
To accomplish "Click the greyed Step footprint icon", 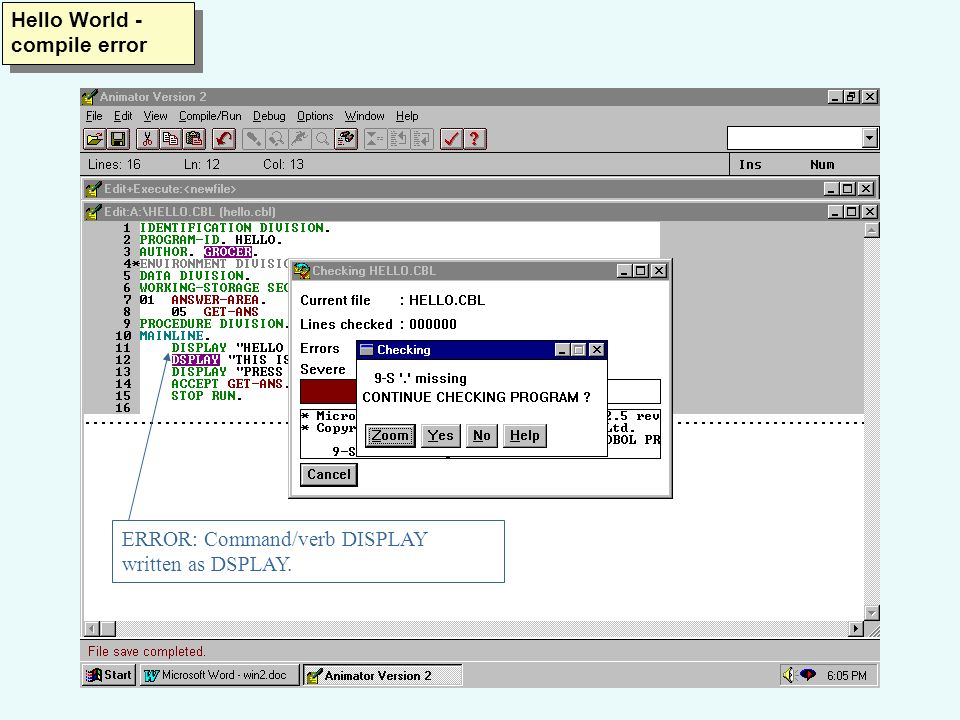I will [x=253, y=139].
